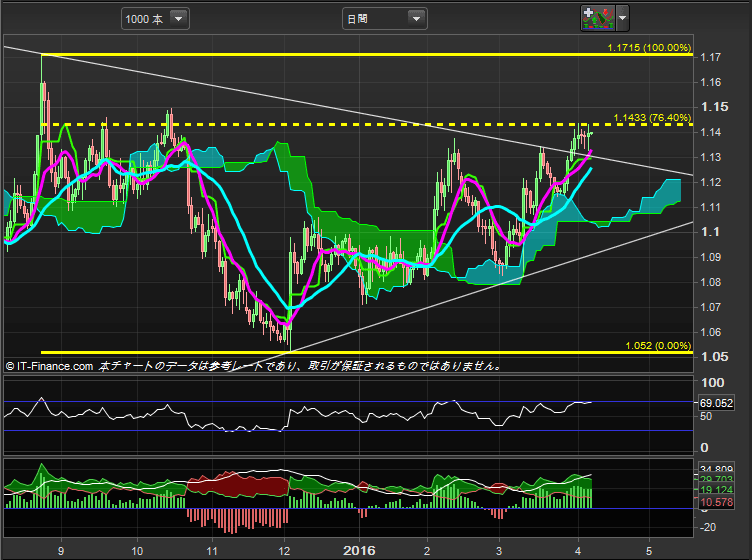Click the 1.05 price axis label

tap(715, 357)
